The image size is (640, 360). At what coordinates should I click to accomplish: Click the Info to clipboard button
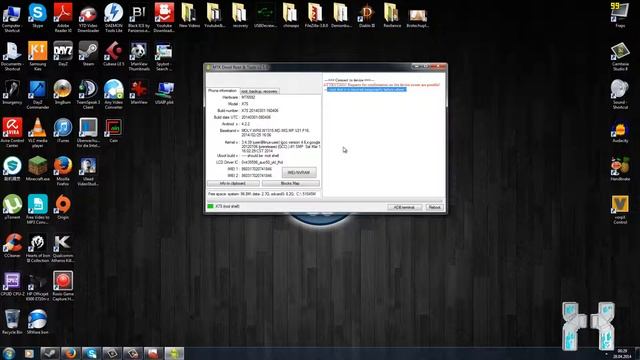[x=233, y=183]
